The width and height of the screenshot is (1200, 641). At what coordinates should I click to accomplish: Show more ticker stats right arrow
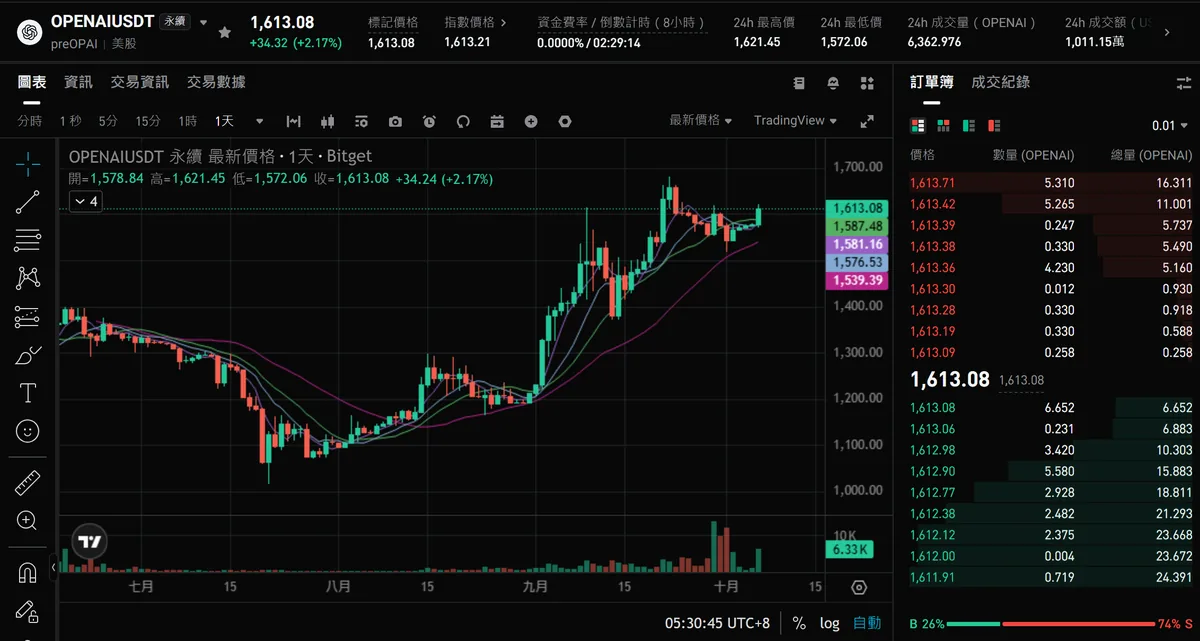coord(1167,32)
